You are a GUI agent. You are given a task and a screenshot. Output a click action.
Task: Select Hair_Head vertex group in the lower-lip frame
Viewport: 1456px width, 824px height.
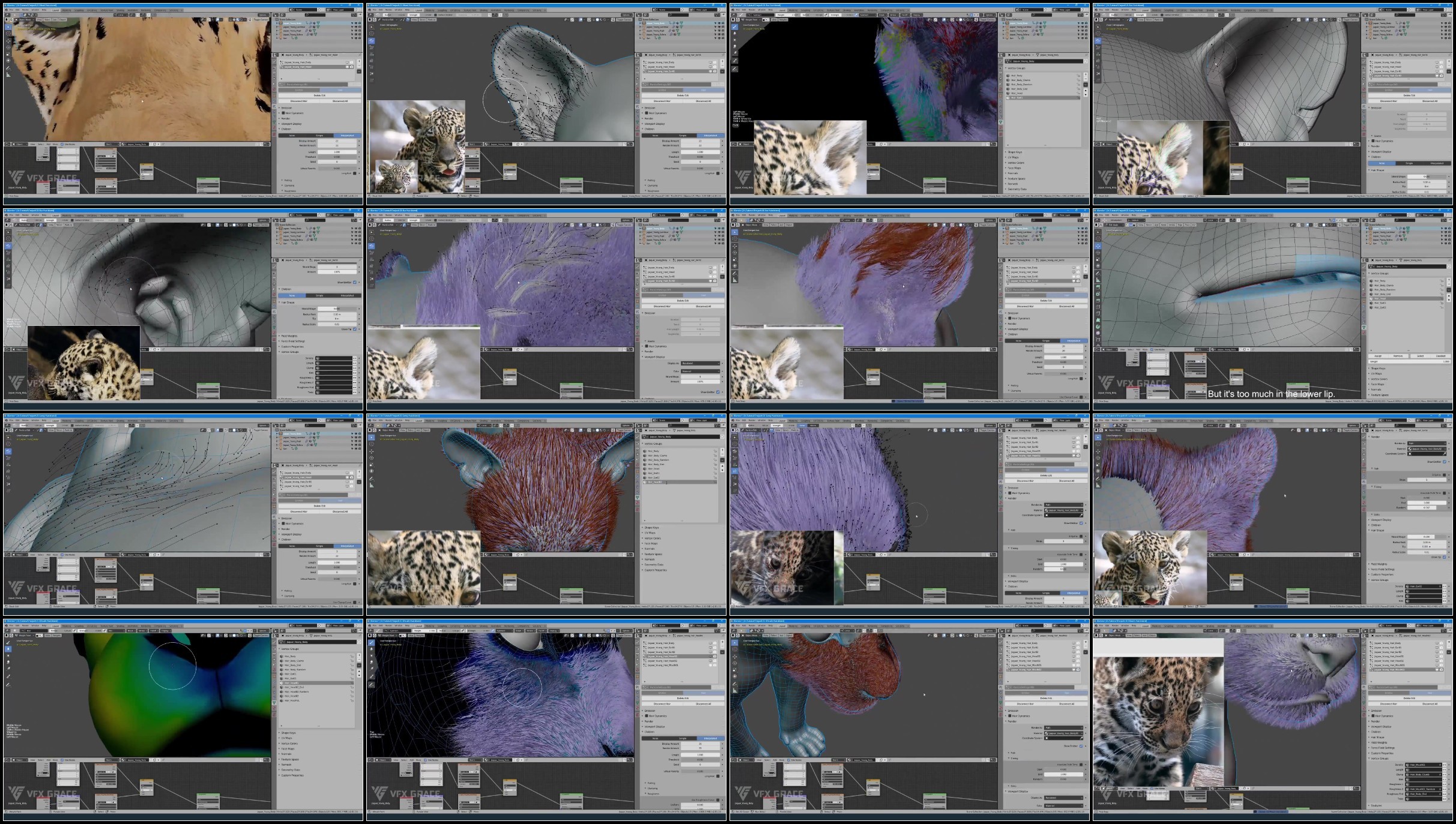1406,298
